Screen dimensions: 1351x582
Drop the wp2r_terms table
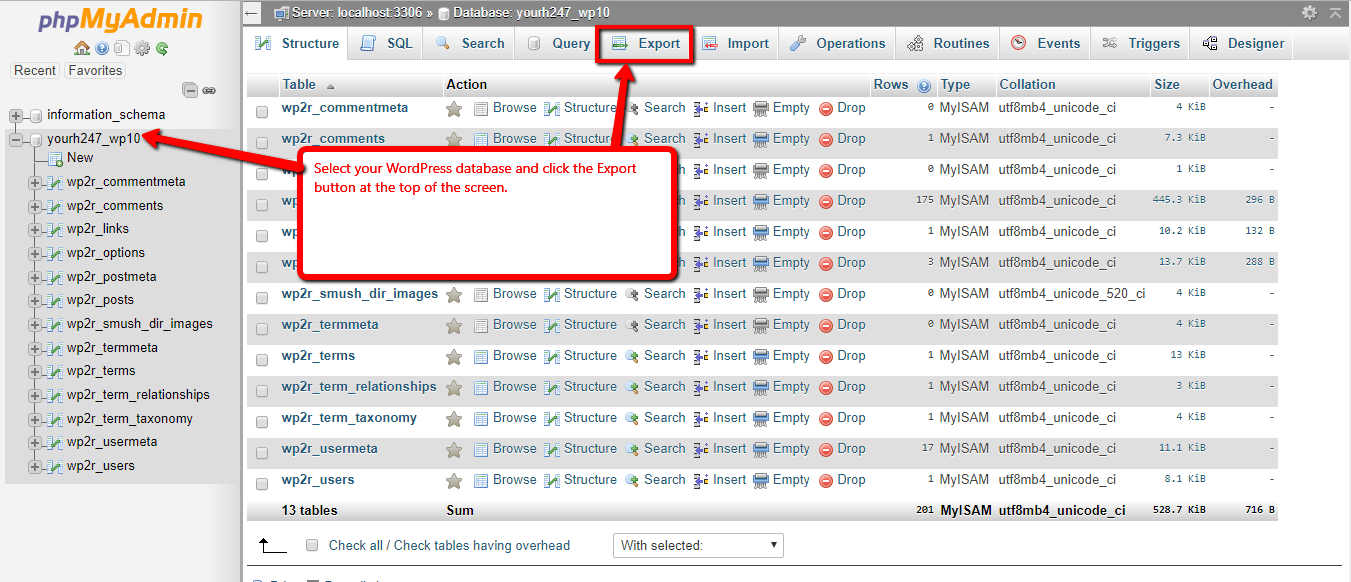coord(842,356)
